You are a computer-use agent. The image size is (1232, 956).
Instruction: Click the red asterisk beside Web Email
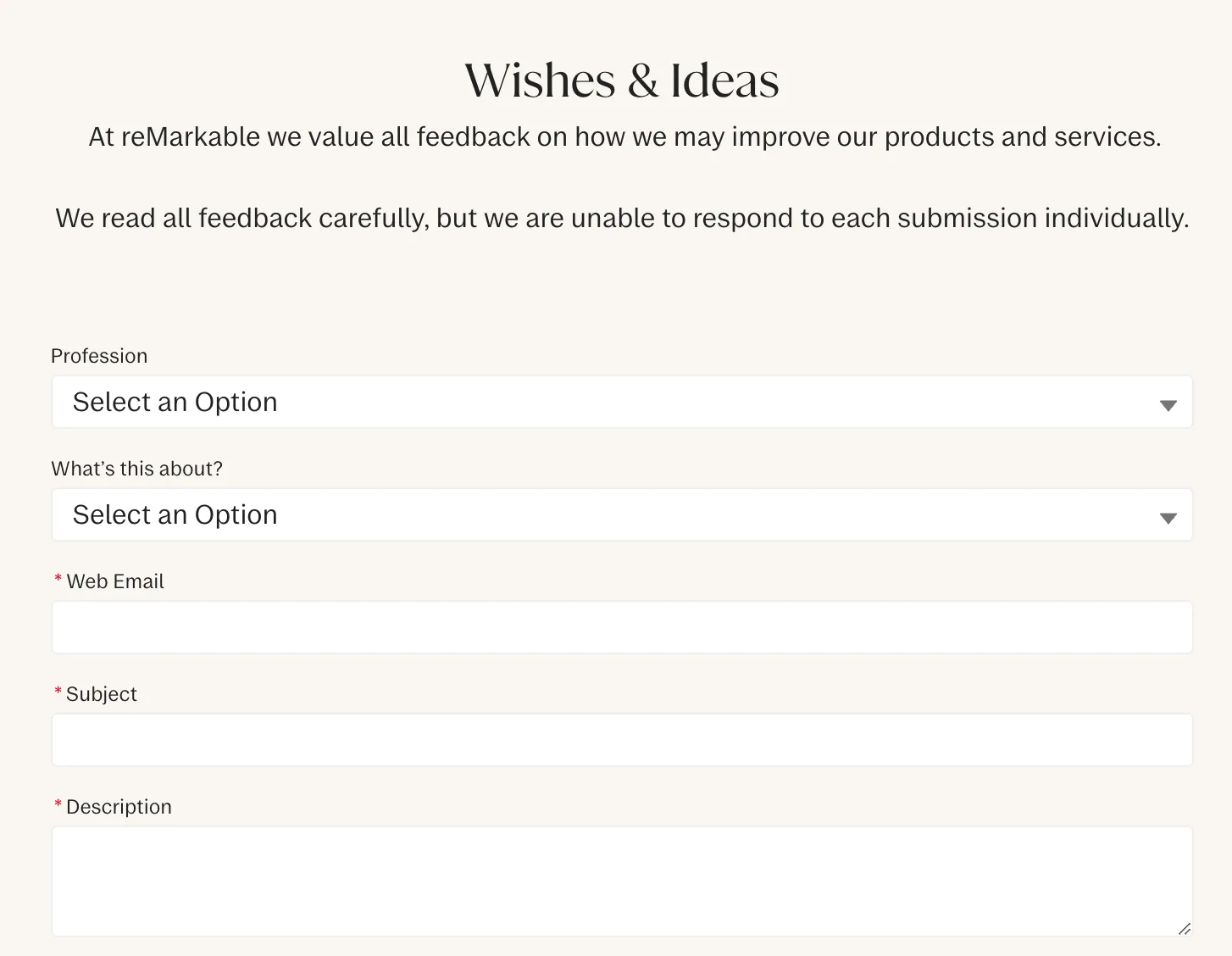57,581
